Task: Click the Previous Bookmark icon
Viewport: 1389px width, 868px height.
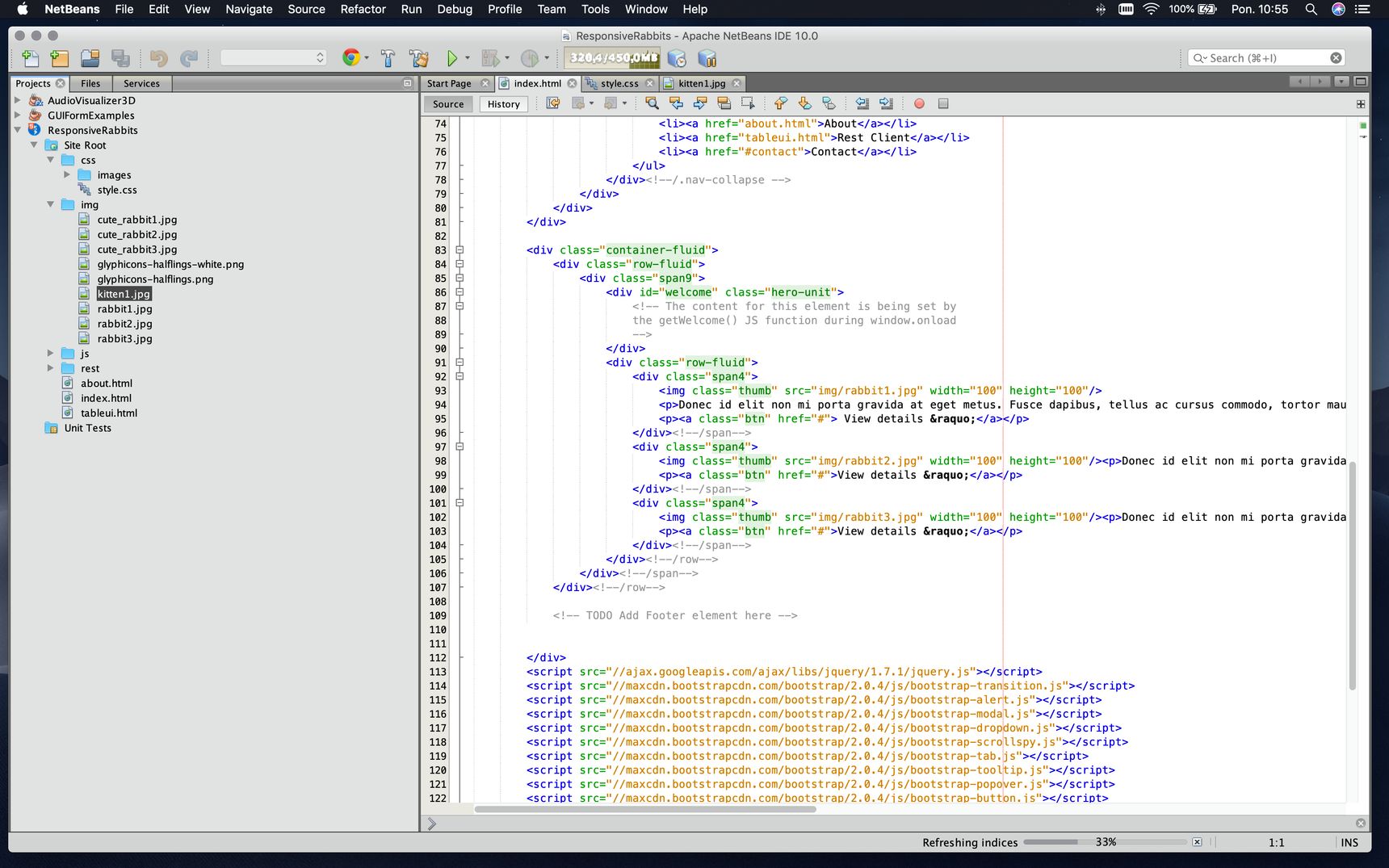Action: tap(780, 103)
